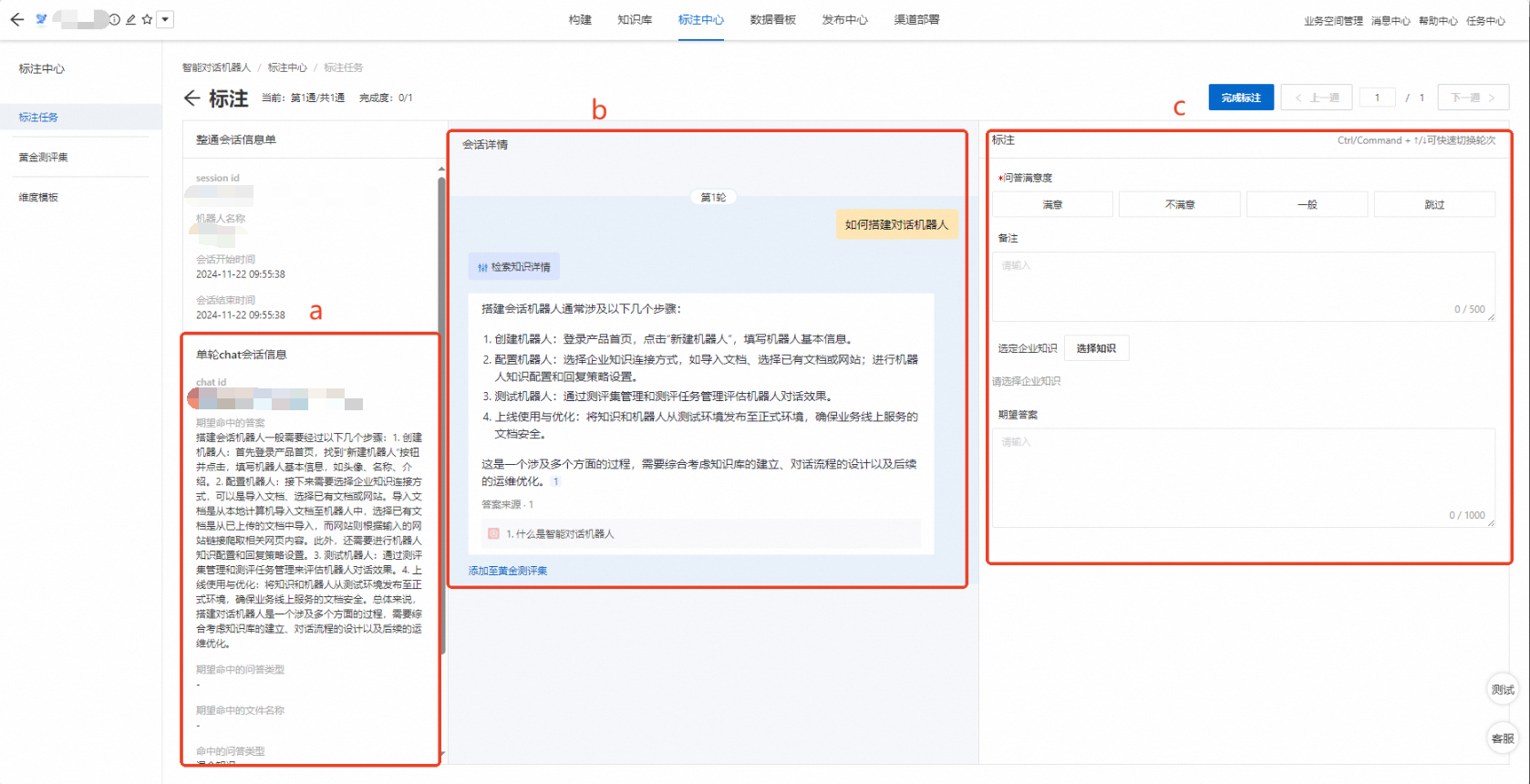Click the user message 如何搭建对话机器人

[896, 224]
